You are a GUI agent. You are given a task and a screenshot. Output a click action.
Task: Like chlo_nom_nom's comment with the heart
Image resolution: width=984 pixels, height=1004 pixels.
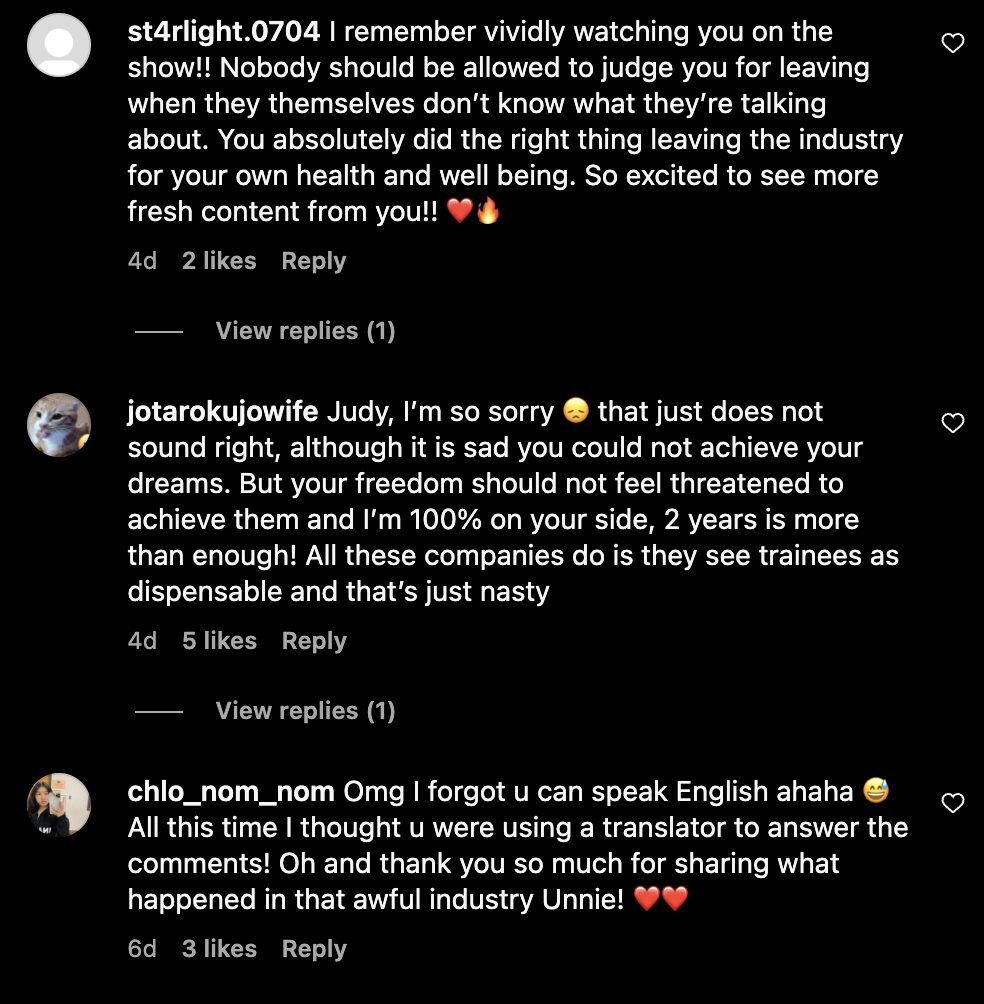tap(953, 803)
